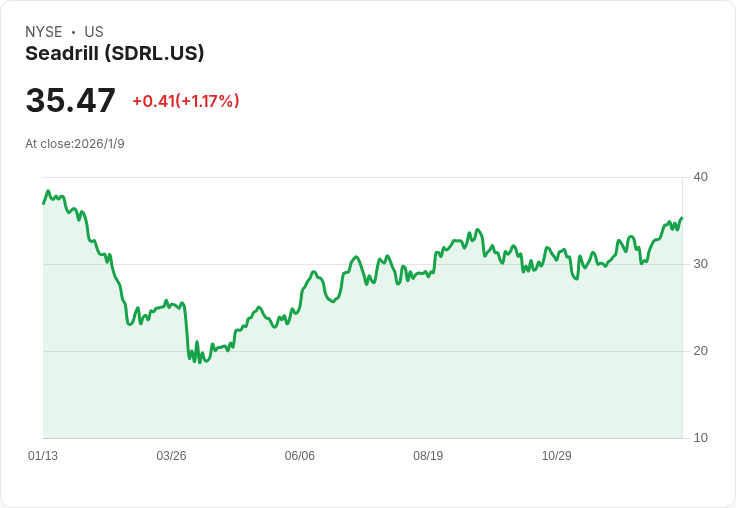Click the 03/26 date axis label
The width and height of the screenshot is (736, 508).
pos(171,456)
